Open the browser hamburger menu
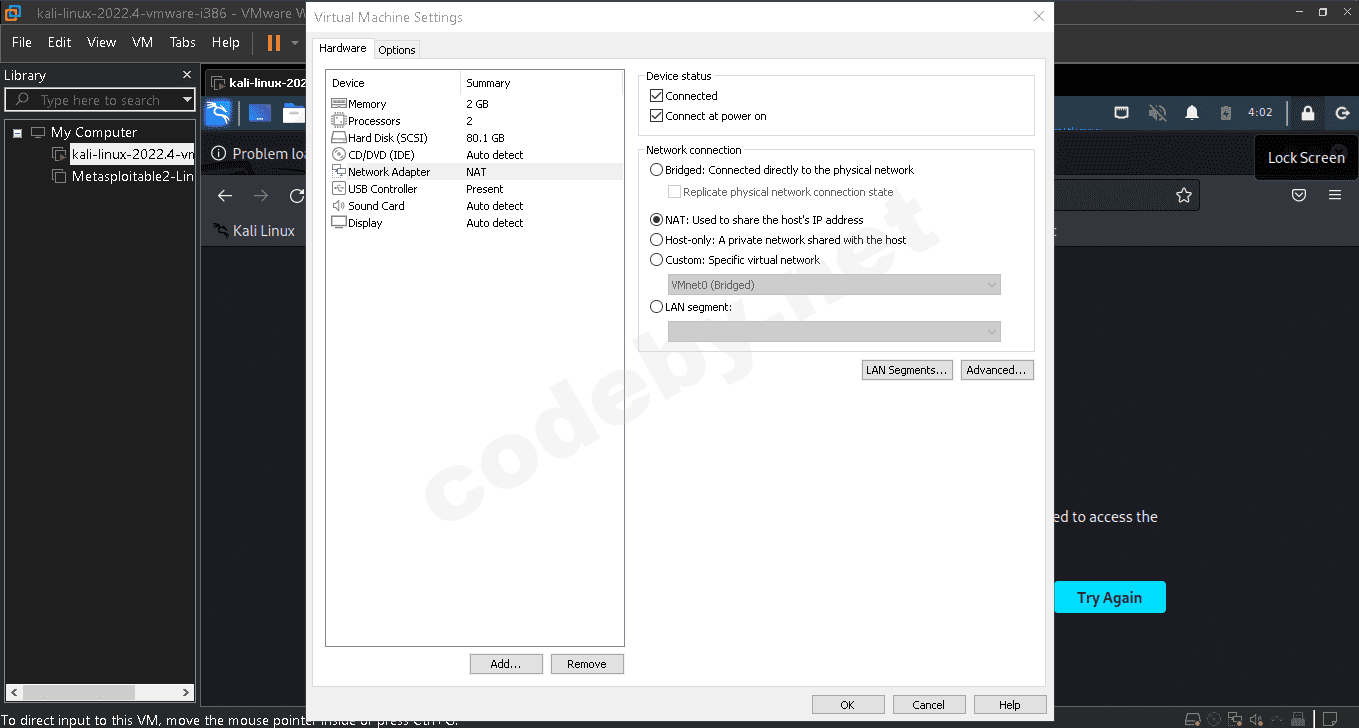This screenshot has width=1359, height=728. (x=1335, y=196)
